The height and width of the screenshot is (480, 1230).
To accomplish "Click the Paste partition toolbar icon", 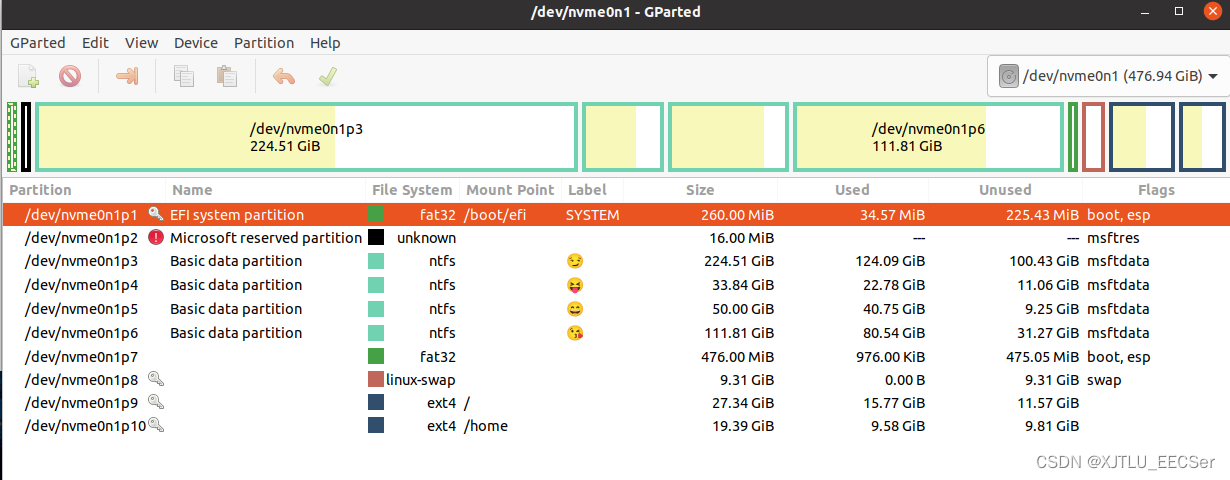I will coord(227,76).
